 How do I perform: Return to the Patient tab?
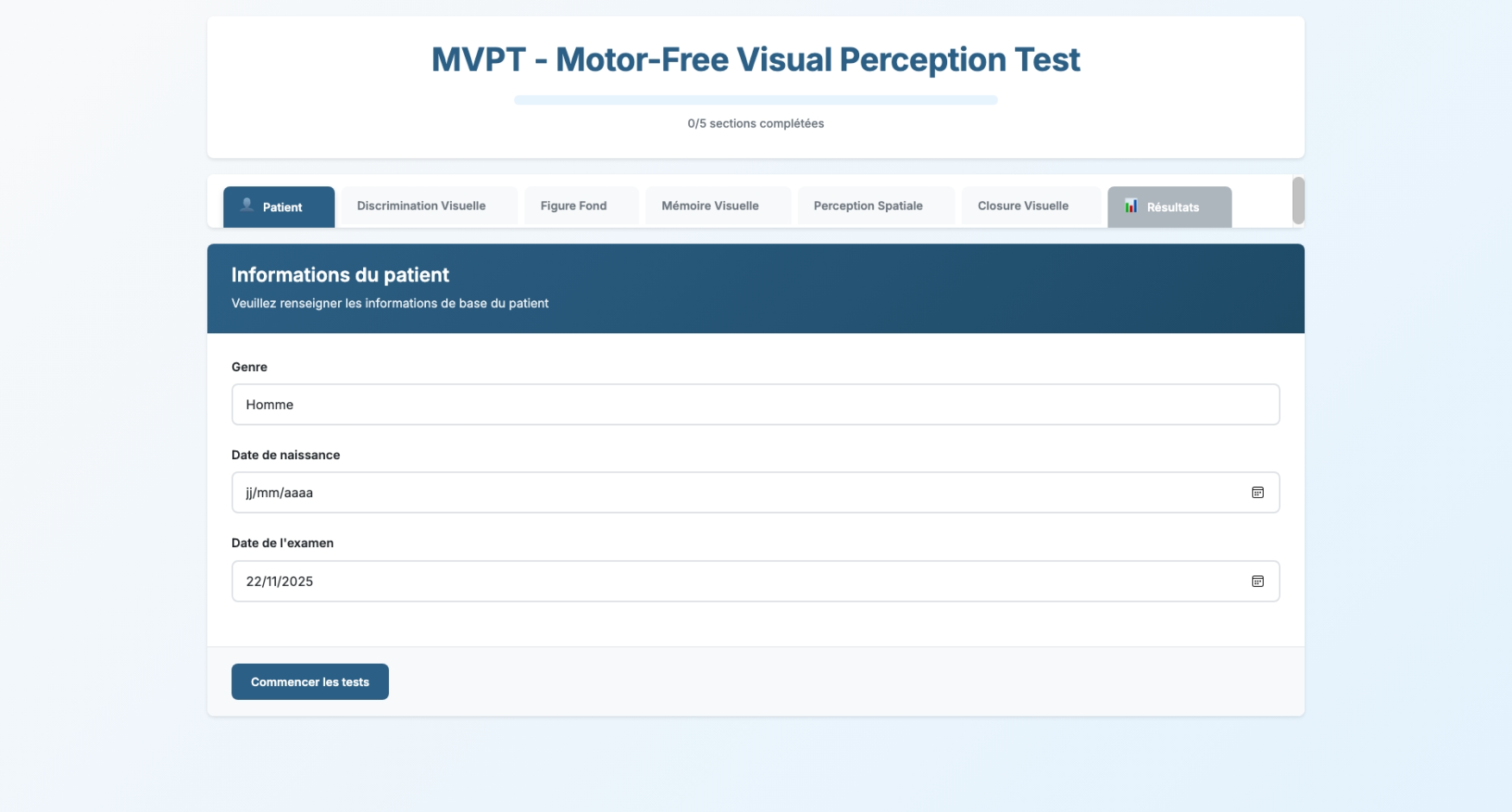click(279, 207)
